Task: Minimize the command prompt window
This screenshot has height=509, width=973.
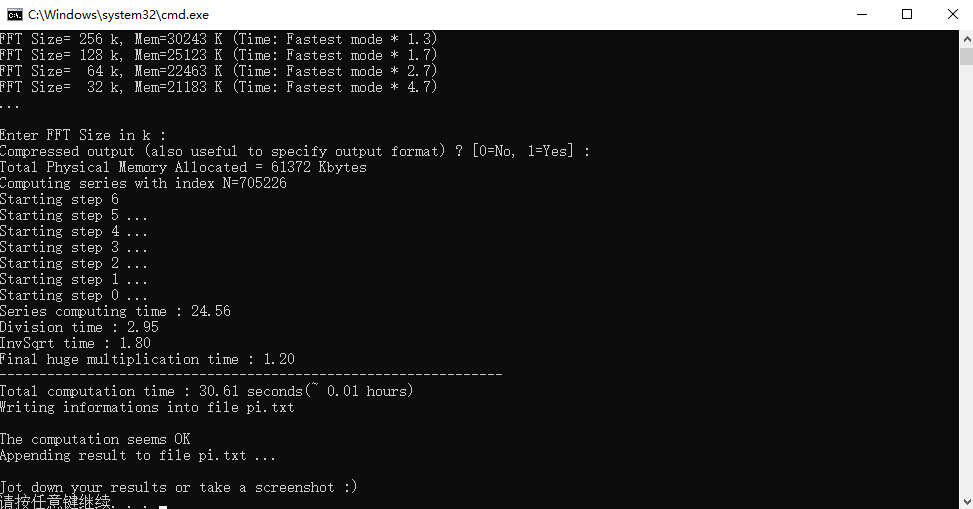Action: coord(862,14)
